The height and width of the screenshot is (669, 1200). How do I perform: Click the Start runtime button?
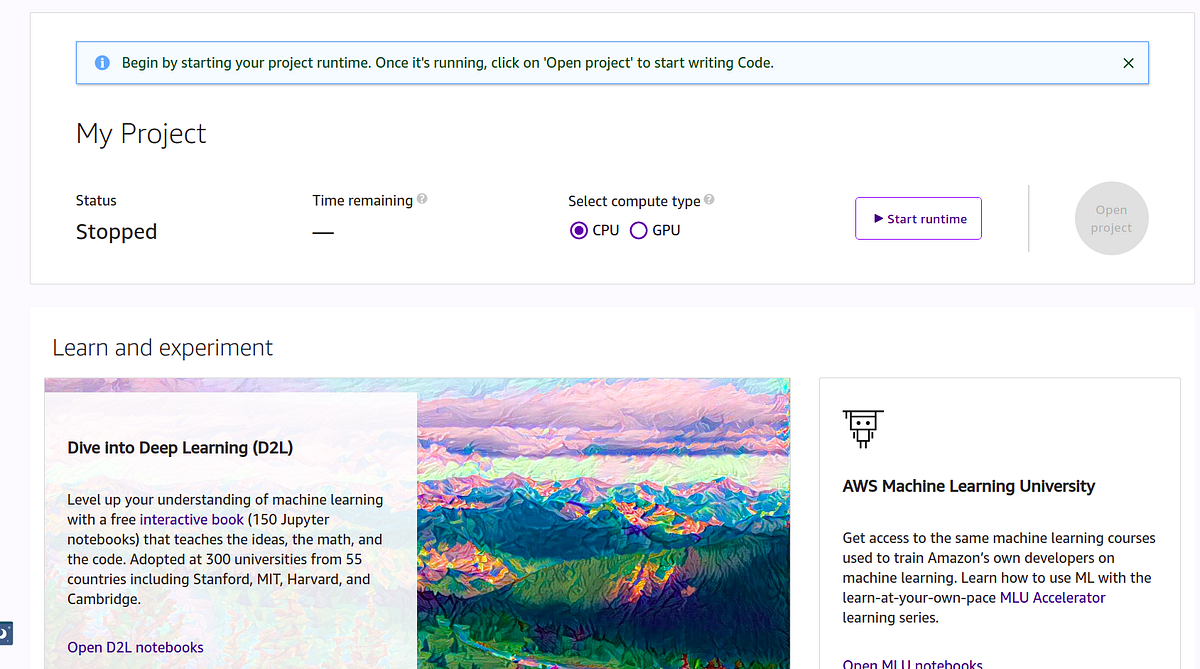[918, 218]
